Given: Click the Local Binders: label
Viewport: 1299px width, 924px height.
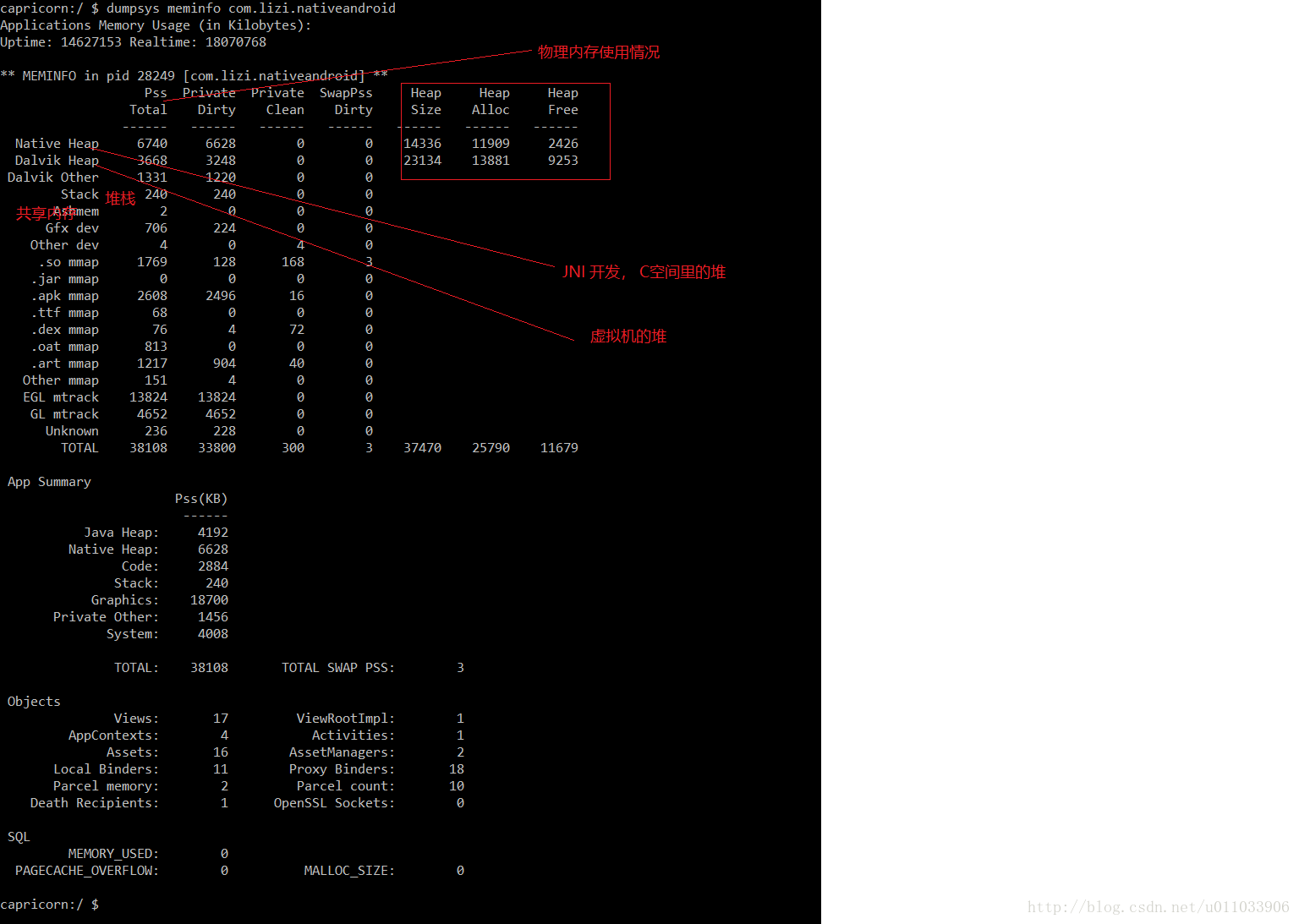Looking at the screenshot, I should point(107,769).
